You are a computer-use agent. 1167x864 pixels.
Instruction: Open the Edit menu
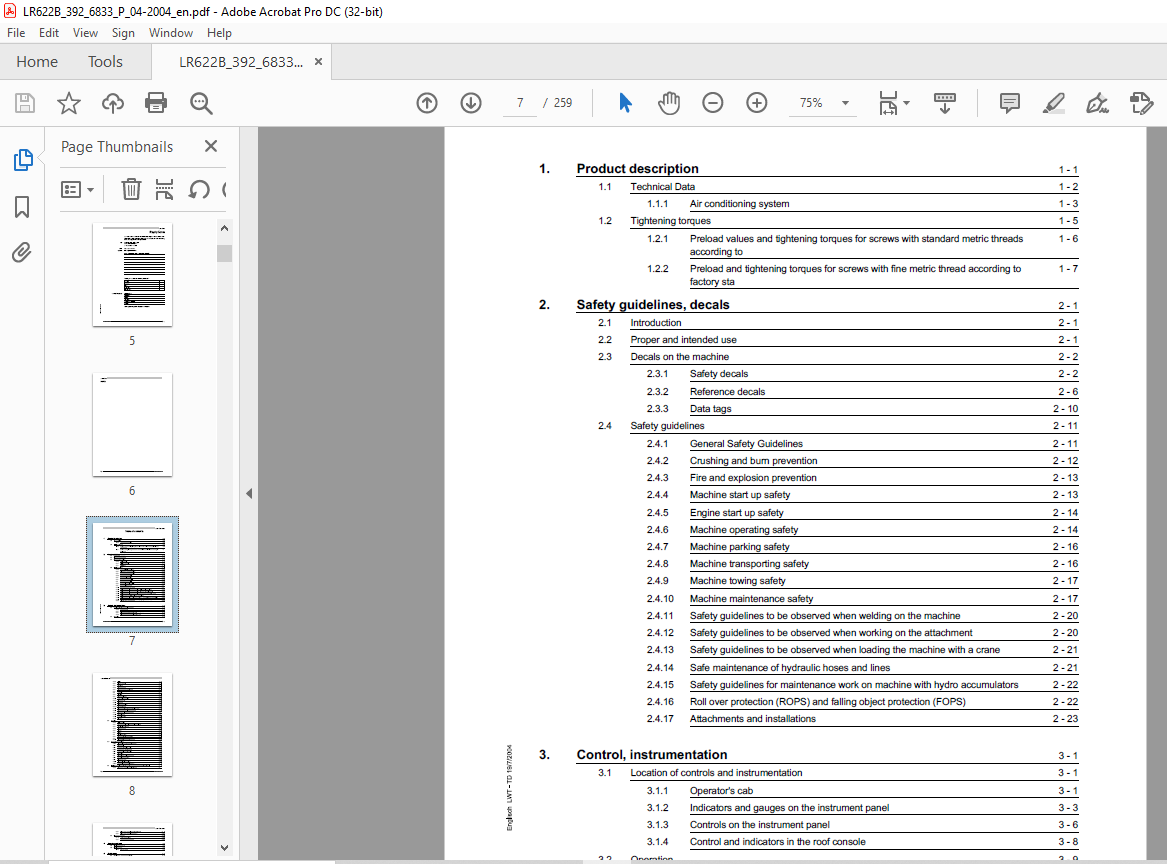pos(48,33)
